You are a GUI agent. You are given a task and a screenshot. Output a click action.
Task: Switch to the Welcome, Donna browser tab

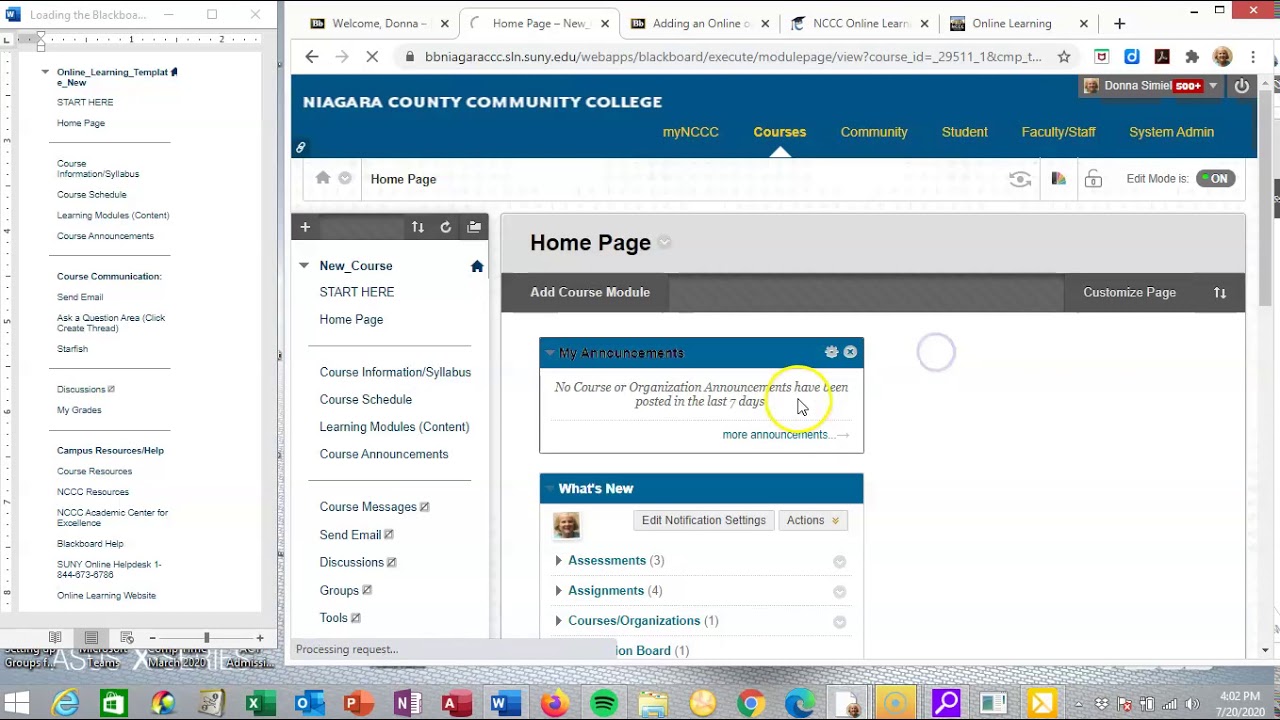tap(380, 23)
